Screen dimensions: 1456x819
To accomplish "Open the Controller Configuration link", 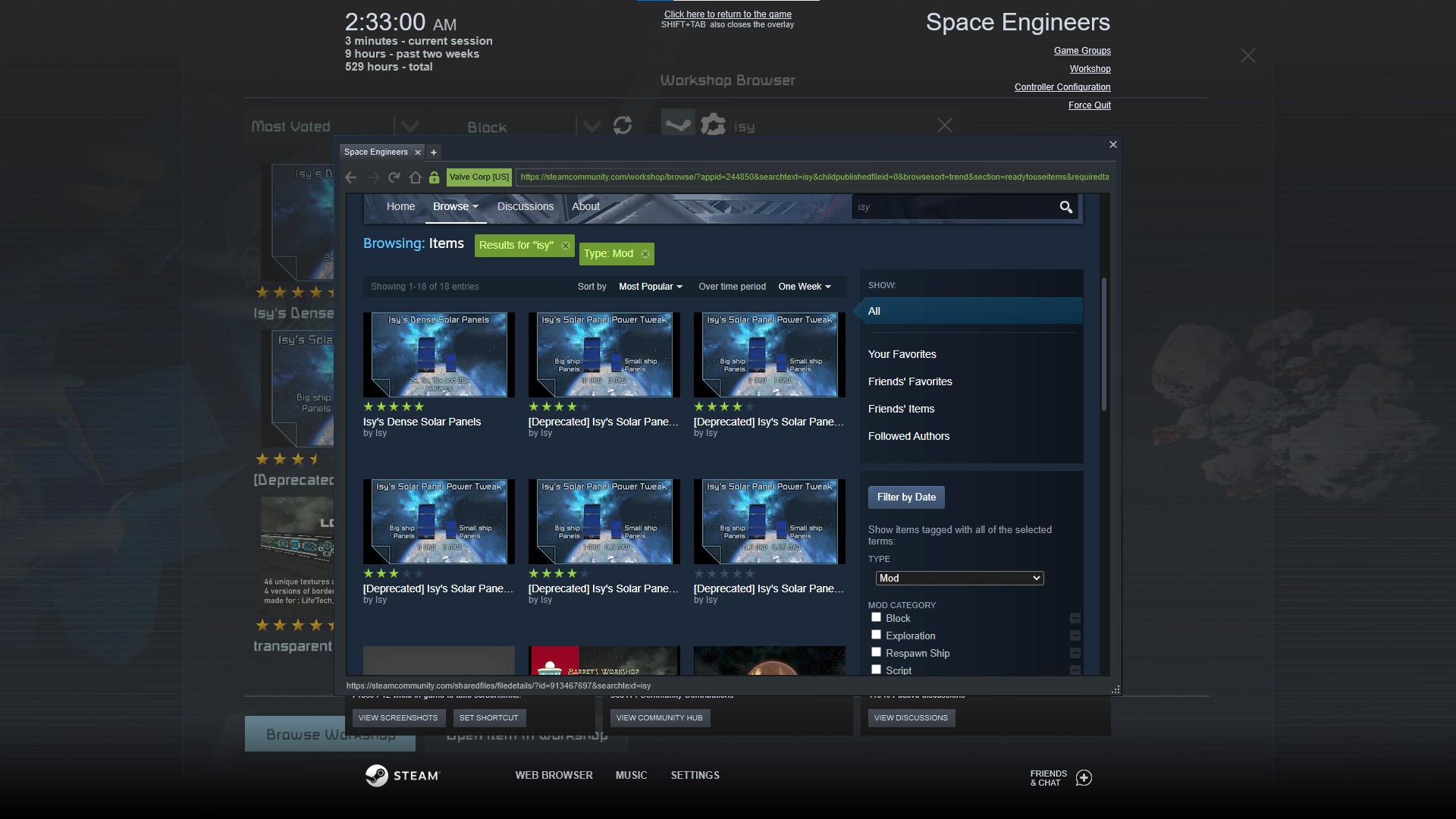I will 1062,87.
